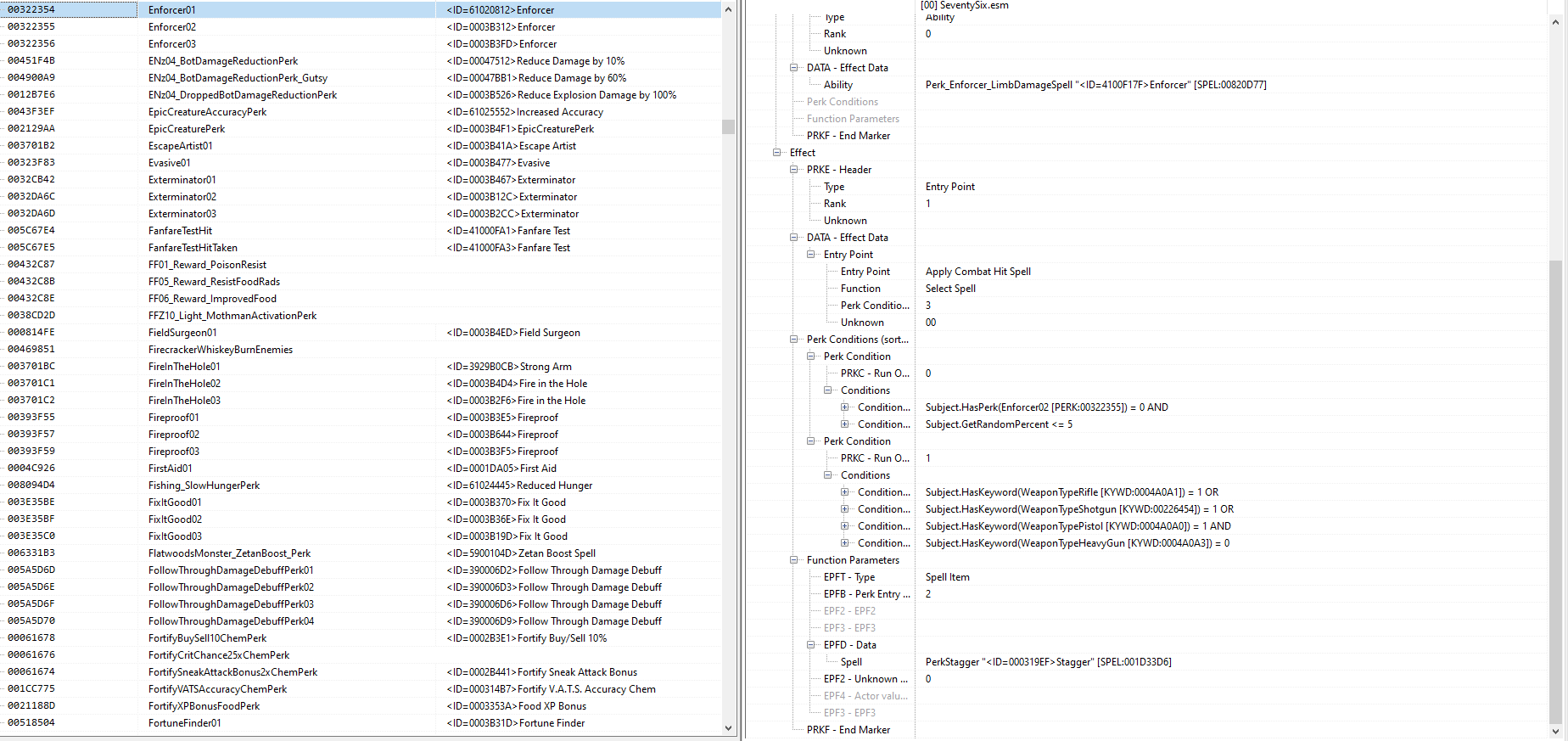
Task: Select the FanfareTestHitTaken record
Action: click(361, 248)
